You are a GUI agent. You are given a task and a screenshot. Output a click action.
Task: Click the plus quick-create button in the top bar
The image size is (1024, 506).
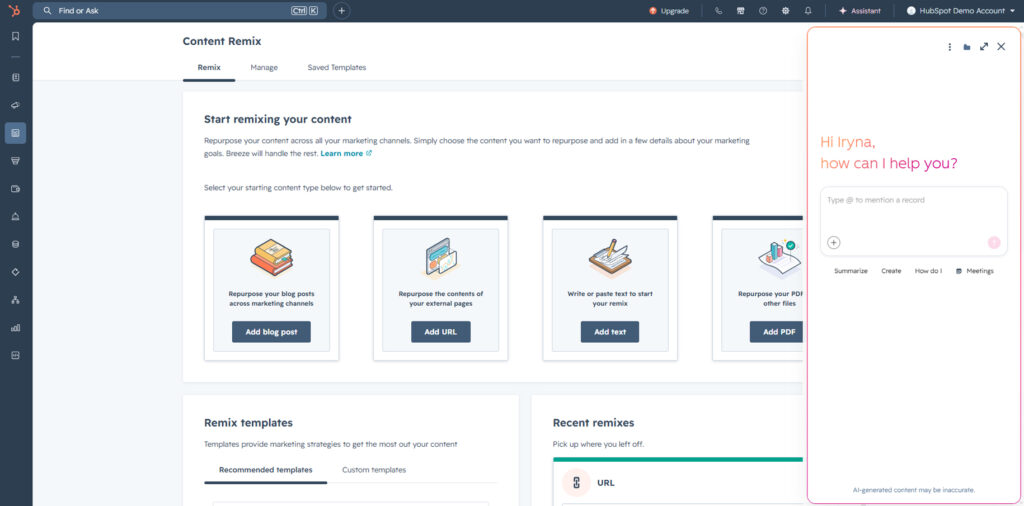click(342, 10)
